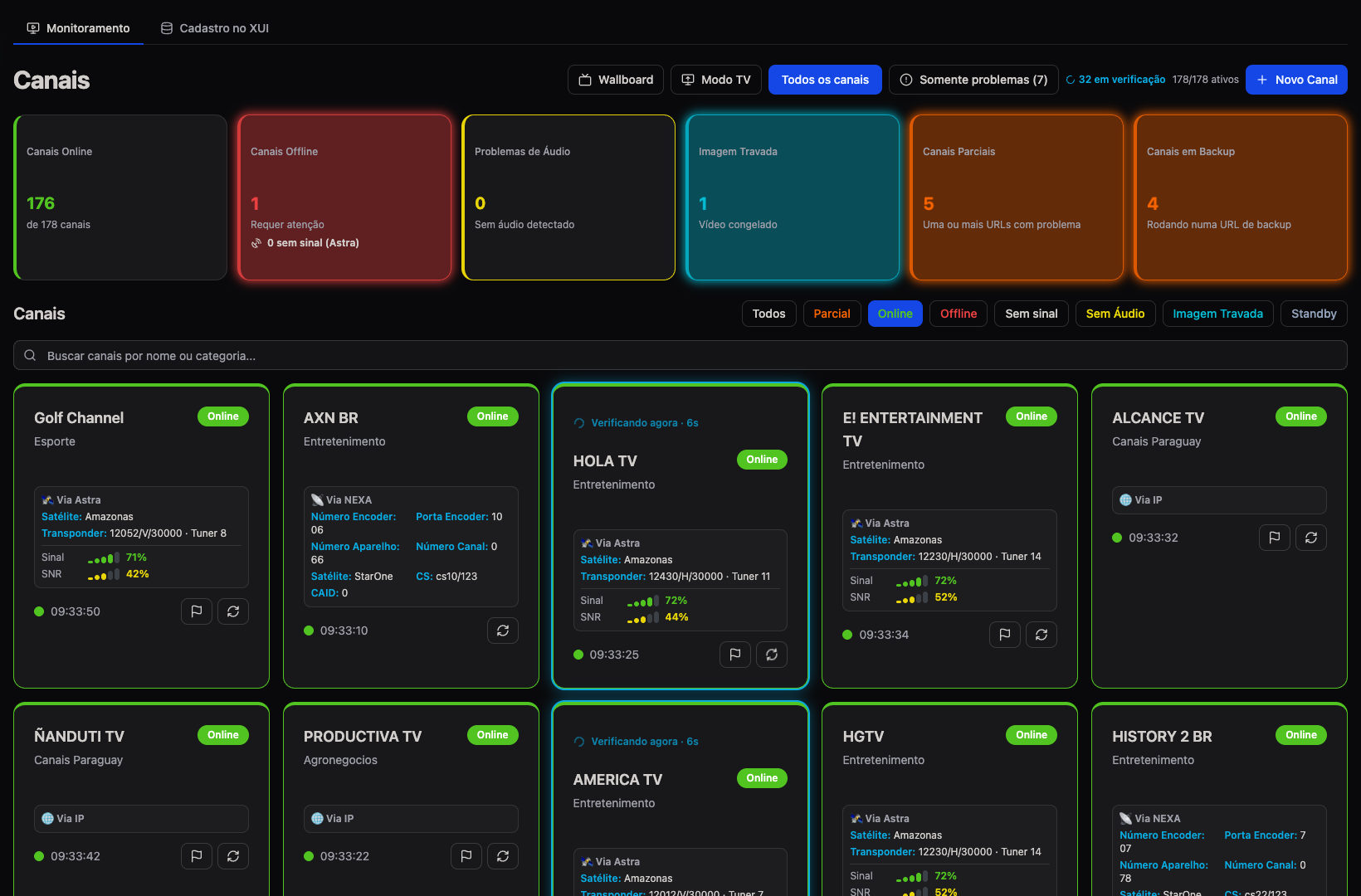Click the flag icon on ÑANDUTI TV
The image size is (1361, 896).
(197, 856)
